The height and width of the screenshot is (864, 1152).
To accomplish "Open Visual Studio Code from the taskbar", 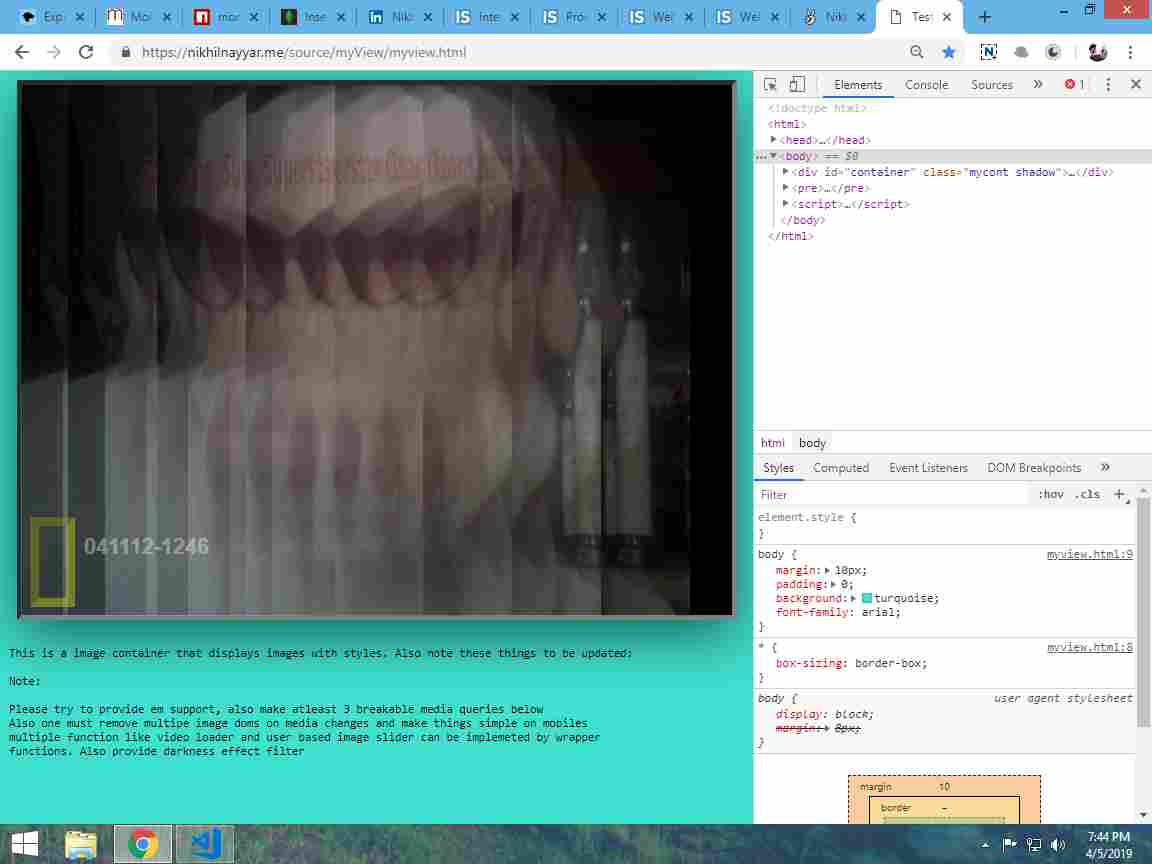I will click(205, 844).
